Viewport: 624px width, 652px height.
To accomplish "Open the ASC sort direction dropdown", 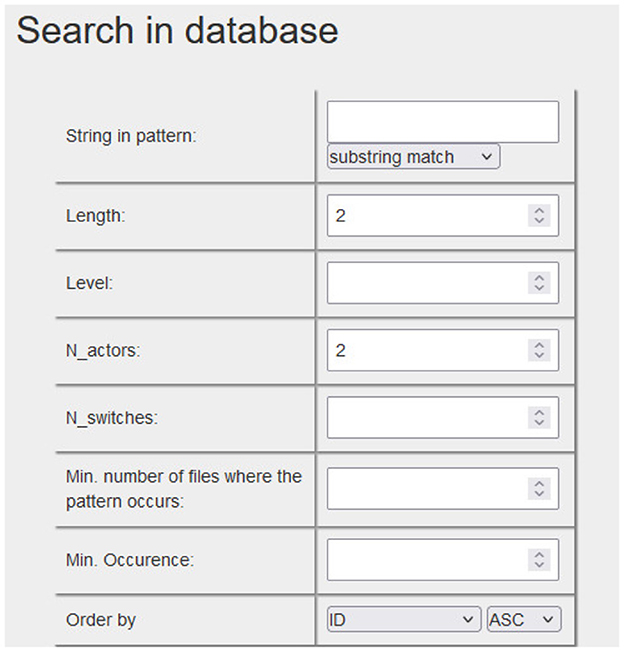I will click(524, 620).
